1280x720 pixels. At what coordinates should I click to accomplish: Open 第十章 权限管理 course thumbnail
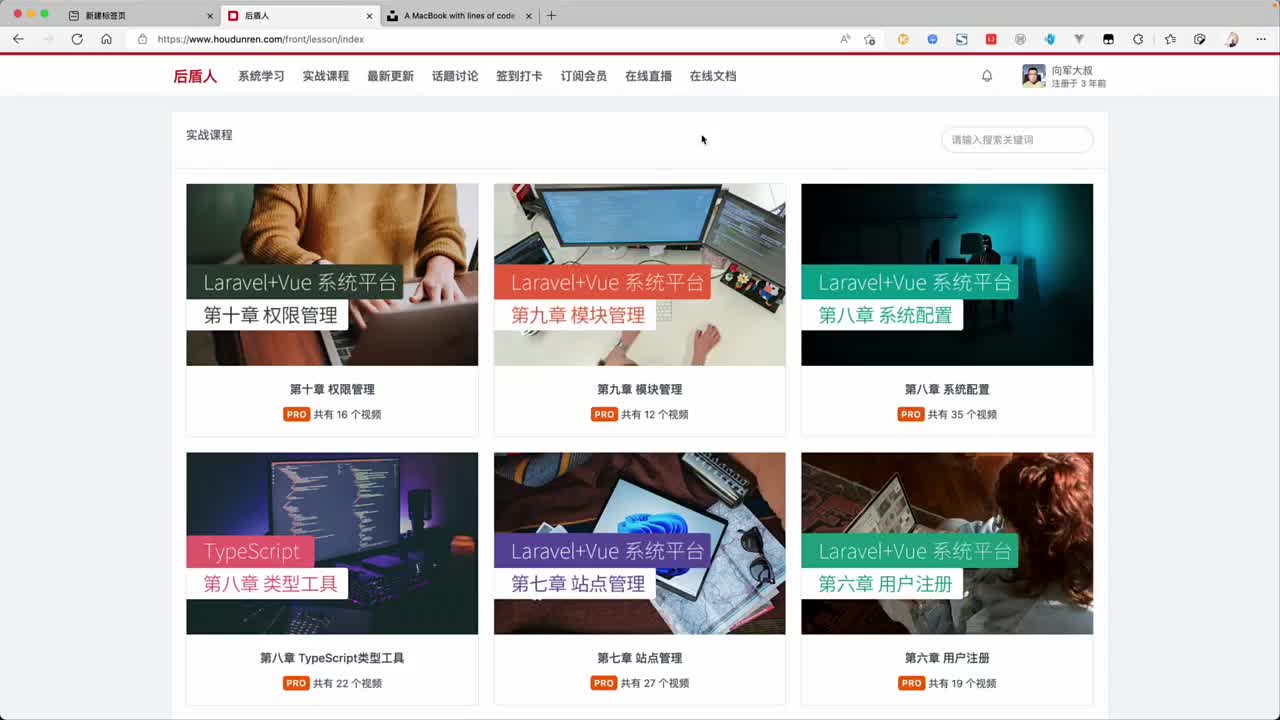coord(332,274)
